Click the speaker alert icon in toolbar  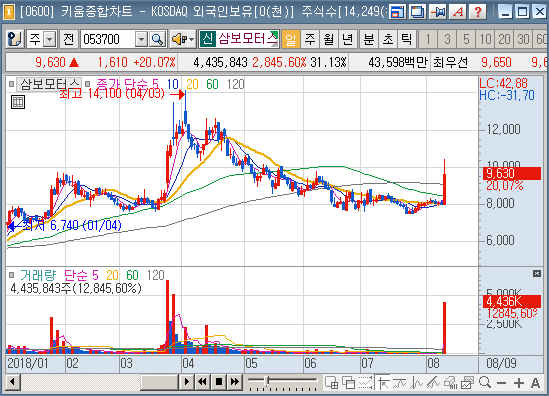pos(179,39)
